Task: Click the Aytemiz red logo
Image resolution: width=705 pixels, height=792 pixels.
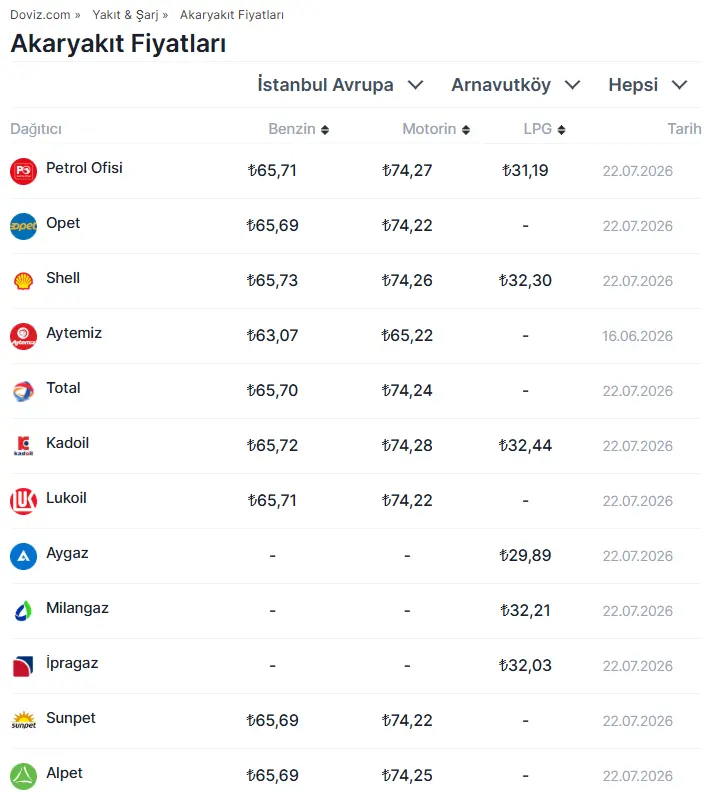Action: 23,336
